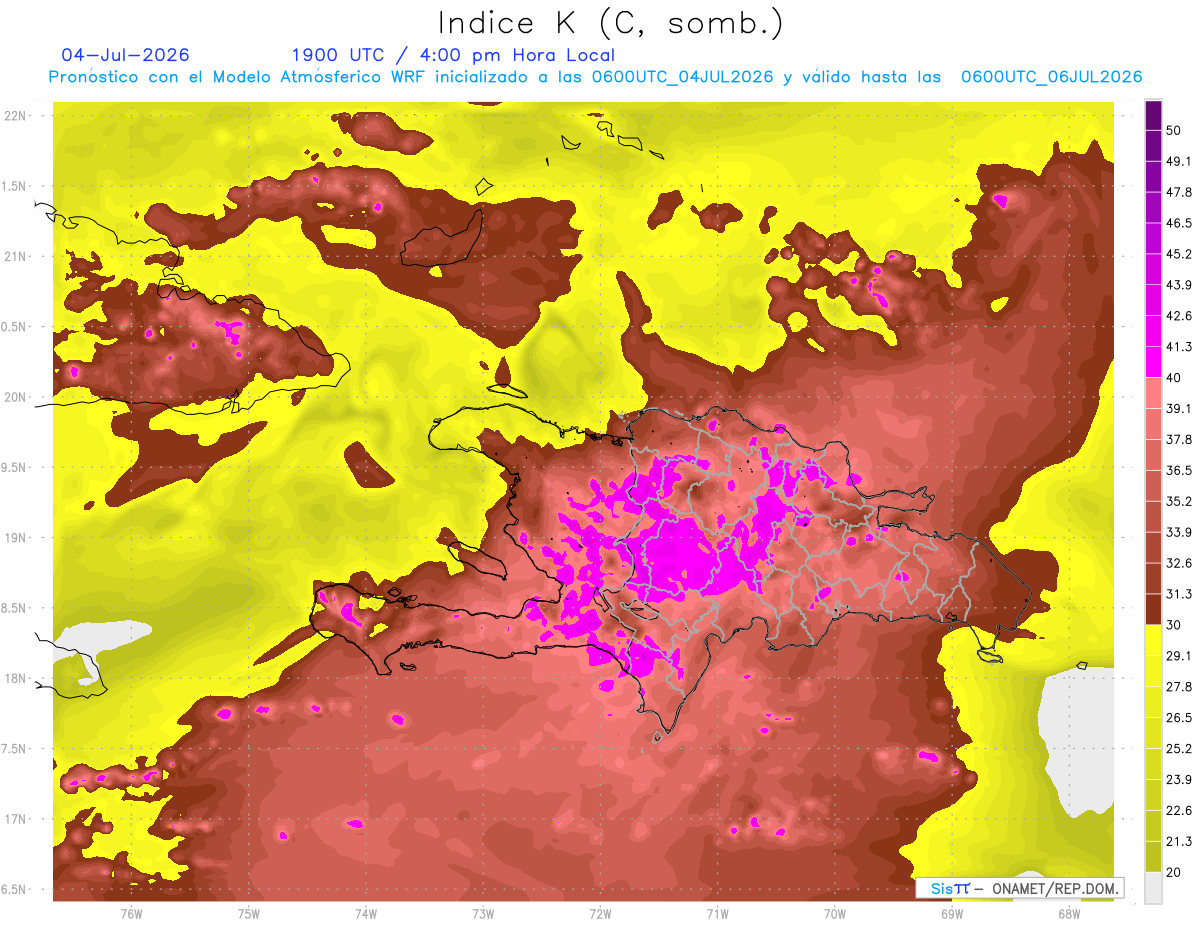Click the legend value "40"

click(x=1175, y=377)
